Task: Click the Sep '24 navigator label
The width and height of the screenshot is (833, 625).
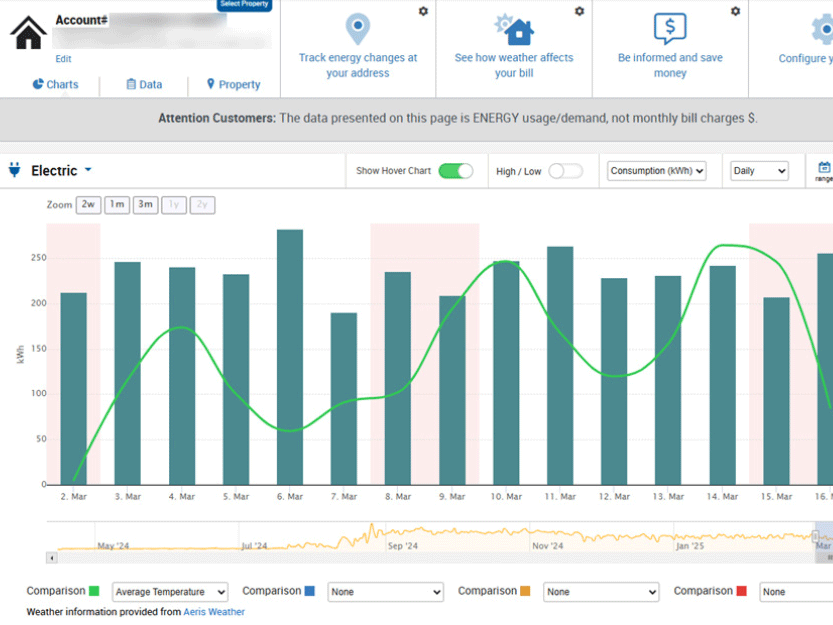Action: (x=403, y=546)
